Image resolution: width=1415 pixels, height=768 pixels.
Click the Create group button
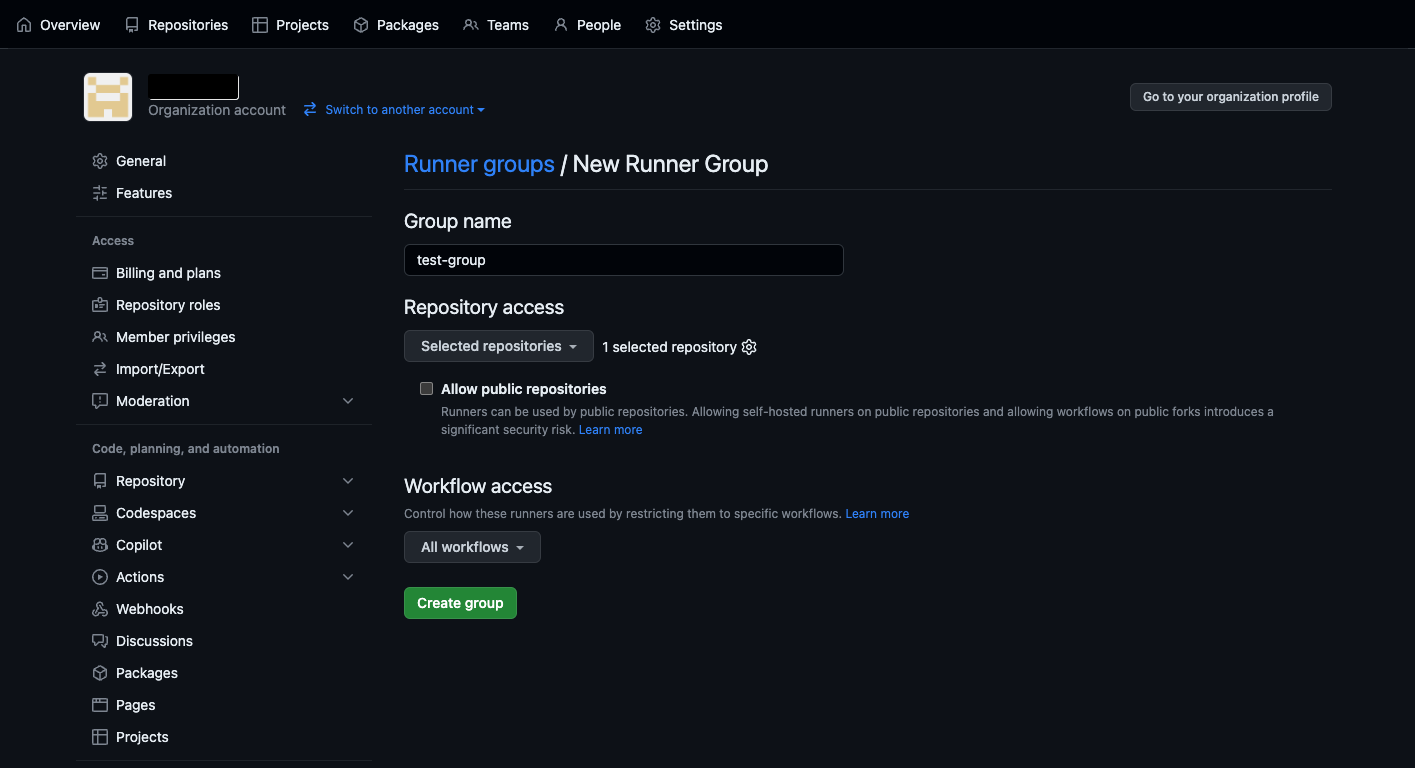click(x=460, y=602)
